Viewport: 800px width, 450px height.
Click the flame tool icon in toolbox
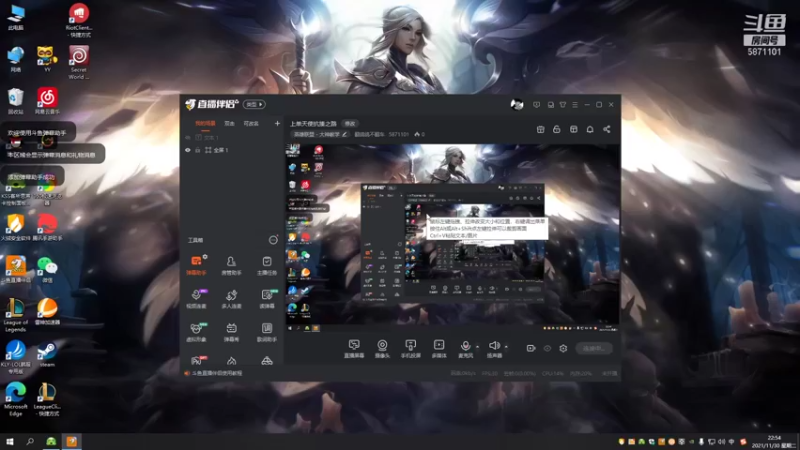[x=231, y=361]
